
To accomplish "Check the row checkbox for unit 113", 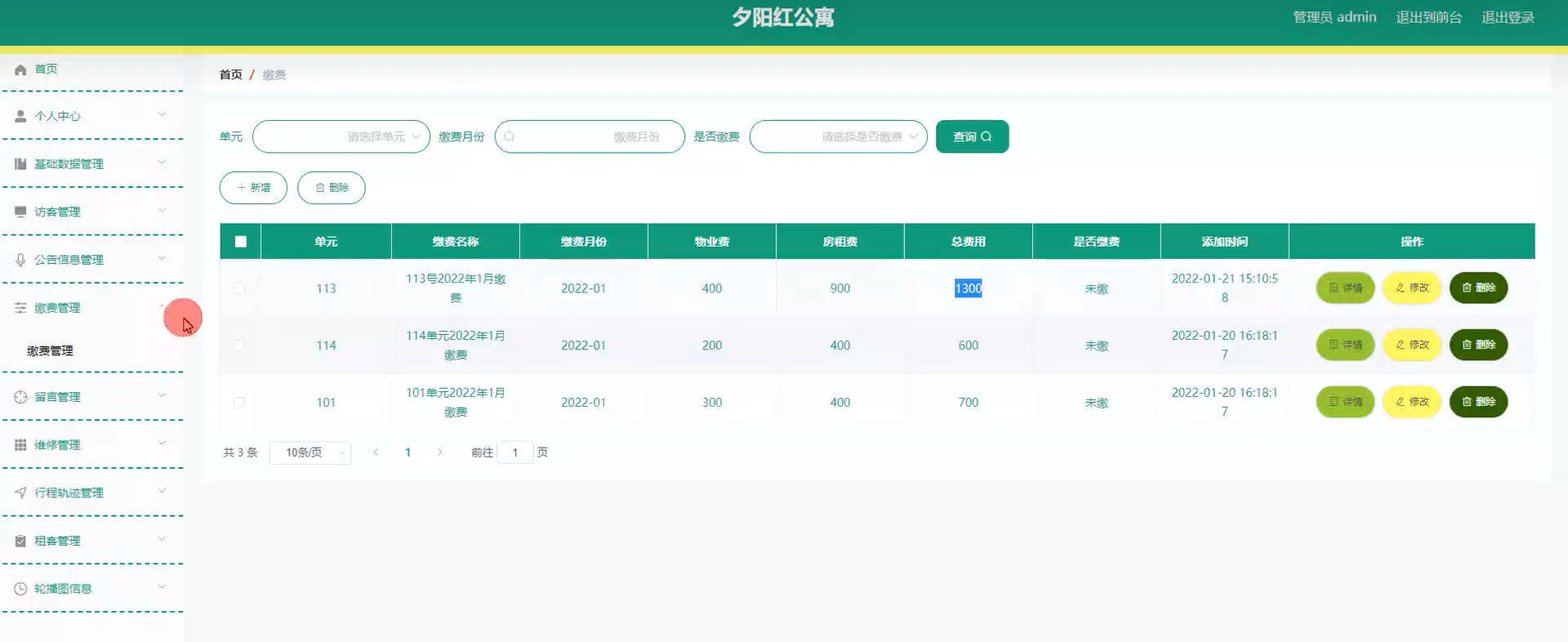I will pos(239,288).
